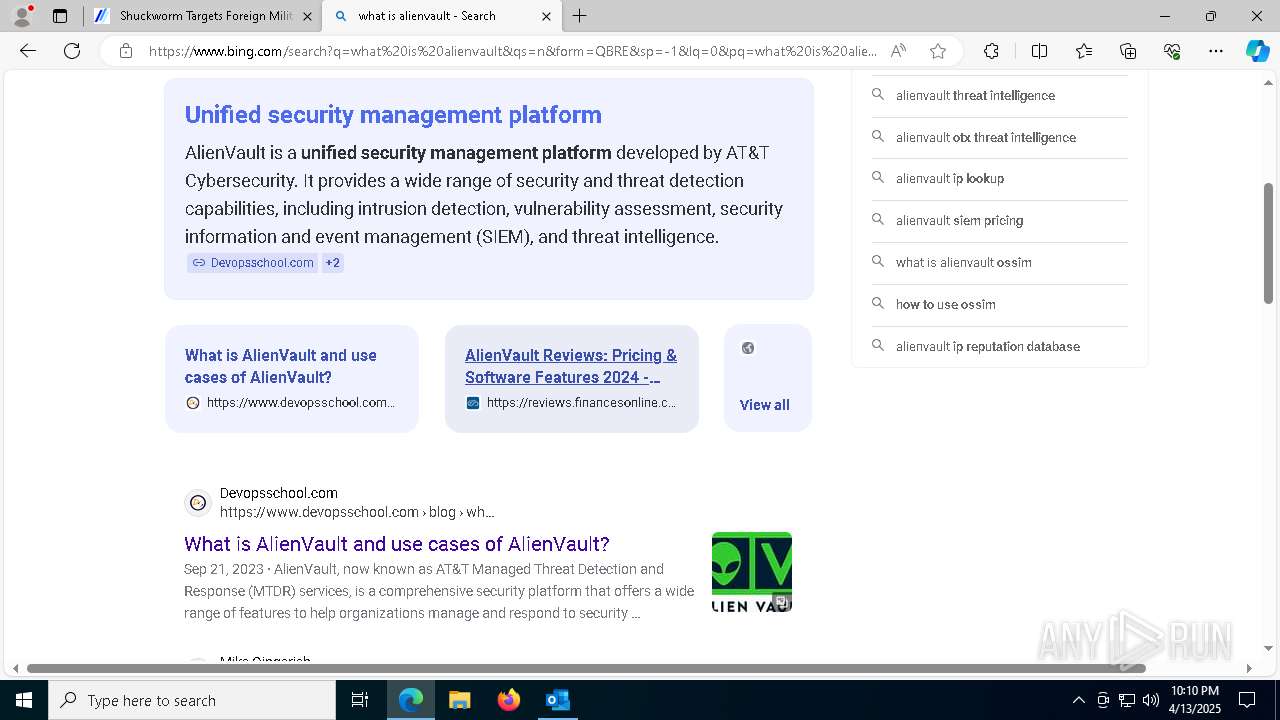This screenshot has height=720, width=1280.
Task: Click the address bar URL field
Action: point(512,51)
